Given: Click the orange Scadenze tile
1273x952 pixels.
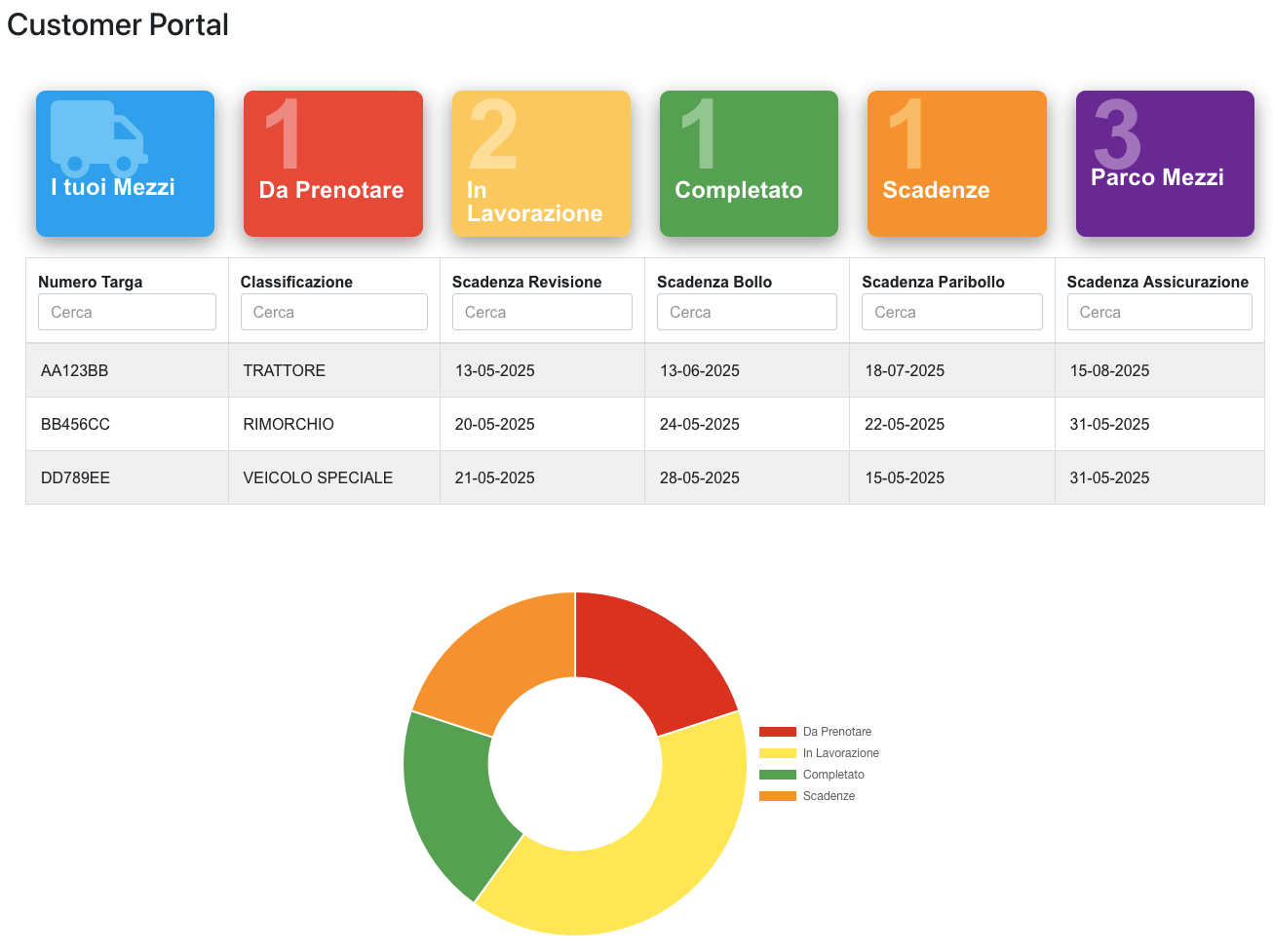Looking at the screenshot, I should tap(956, 164).
